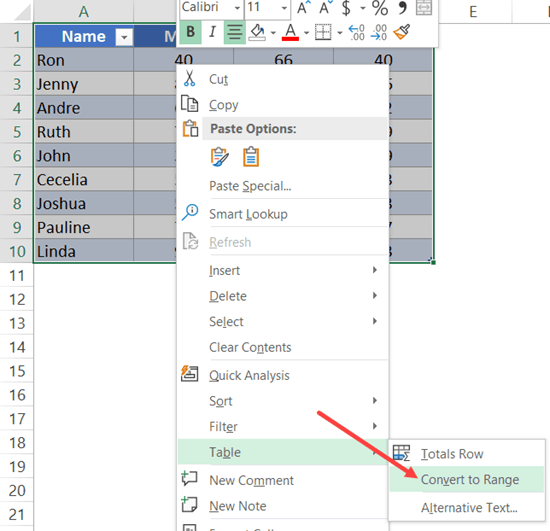Expand the Sort submenu
The image size is (550, 531).
pyautogui.click(x=283, y=401)
